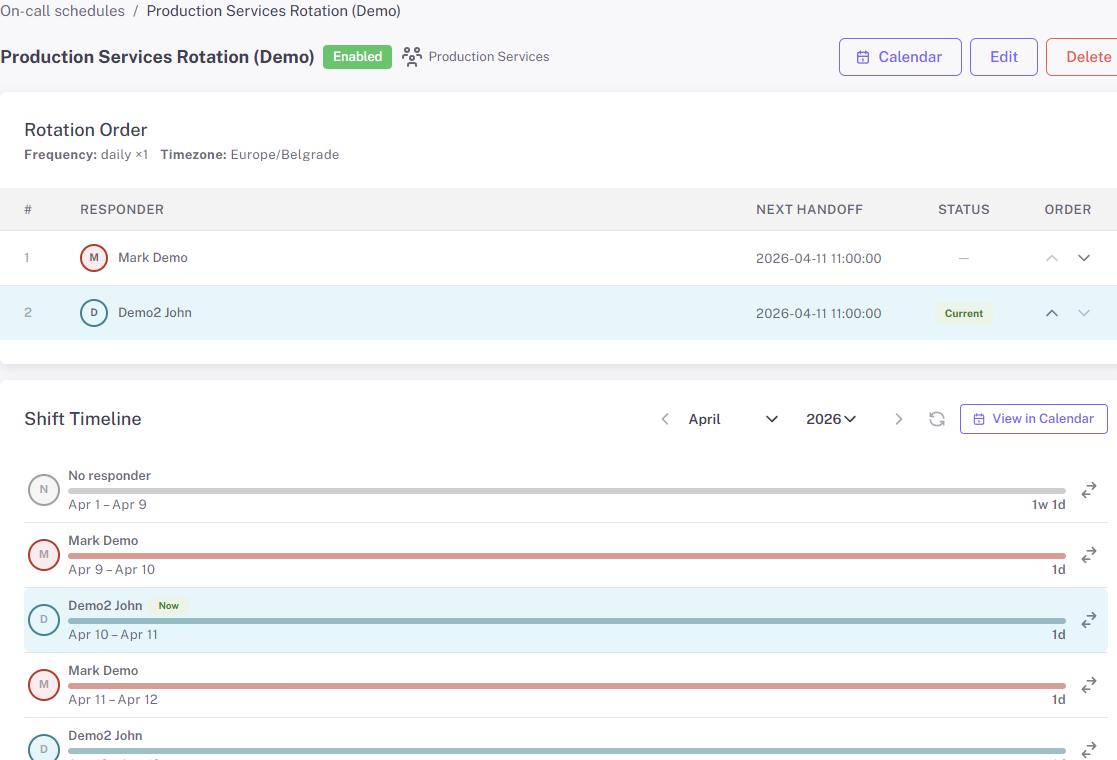This screenshot has width=1117, height=760.
Task: Click View in Calendar
Action: pos(1033,419)
